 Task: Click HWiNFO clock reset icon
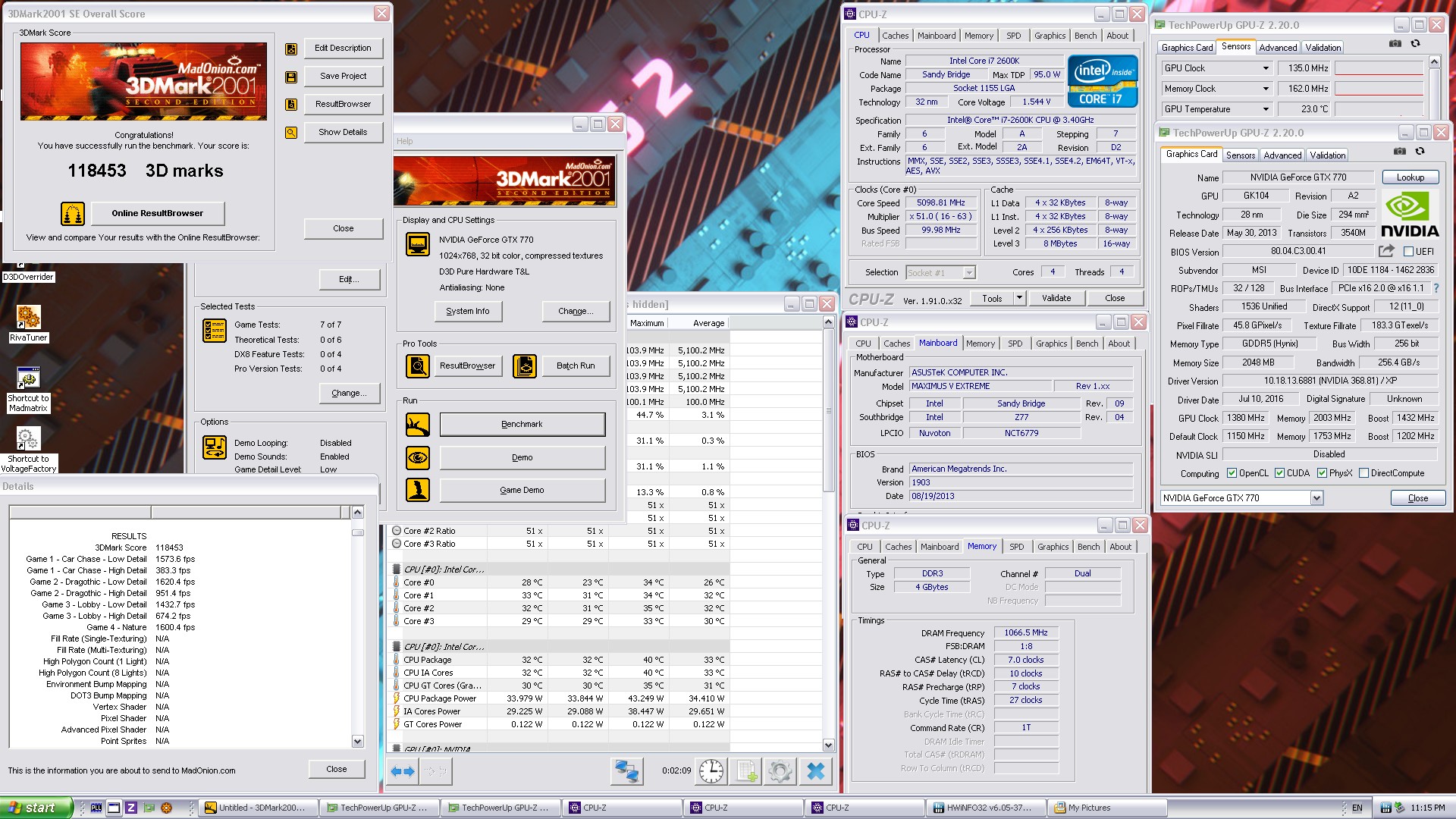pyautogui.click(x=711, y=772)
